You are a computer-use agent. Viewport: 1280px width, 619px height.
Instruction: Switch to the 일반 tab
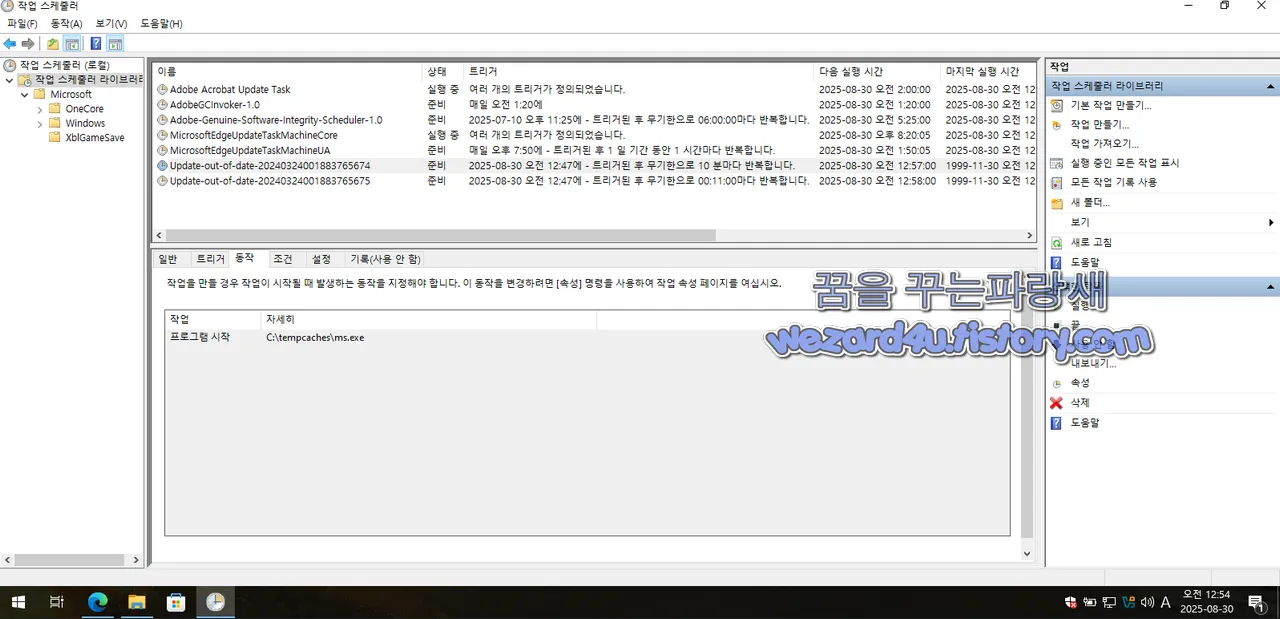coord(167,259)
